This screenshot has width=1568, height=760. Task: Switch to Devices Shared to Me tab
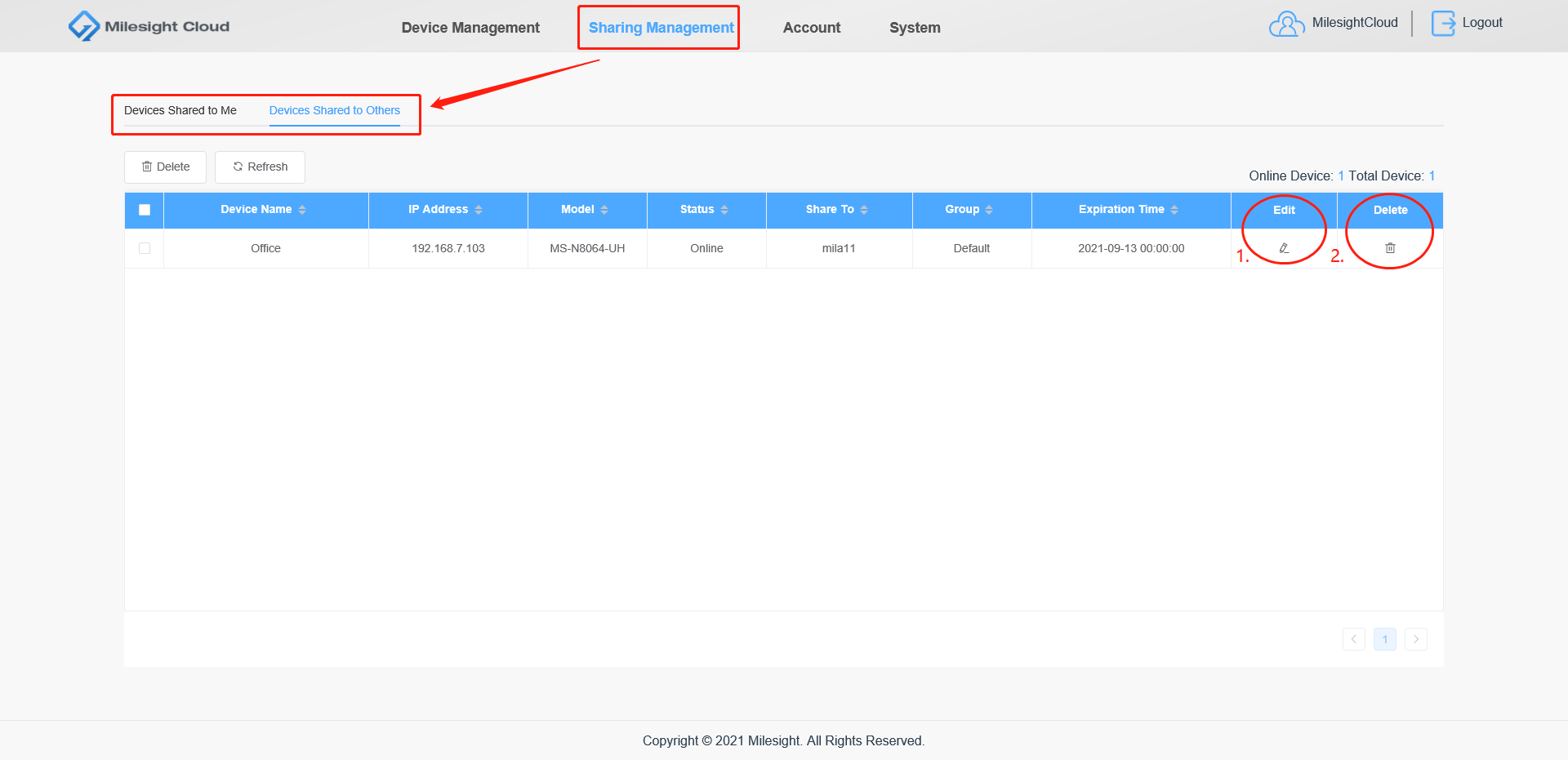coord(180,110)
